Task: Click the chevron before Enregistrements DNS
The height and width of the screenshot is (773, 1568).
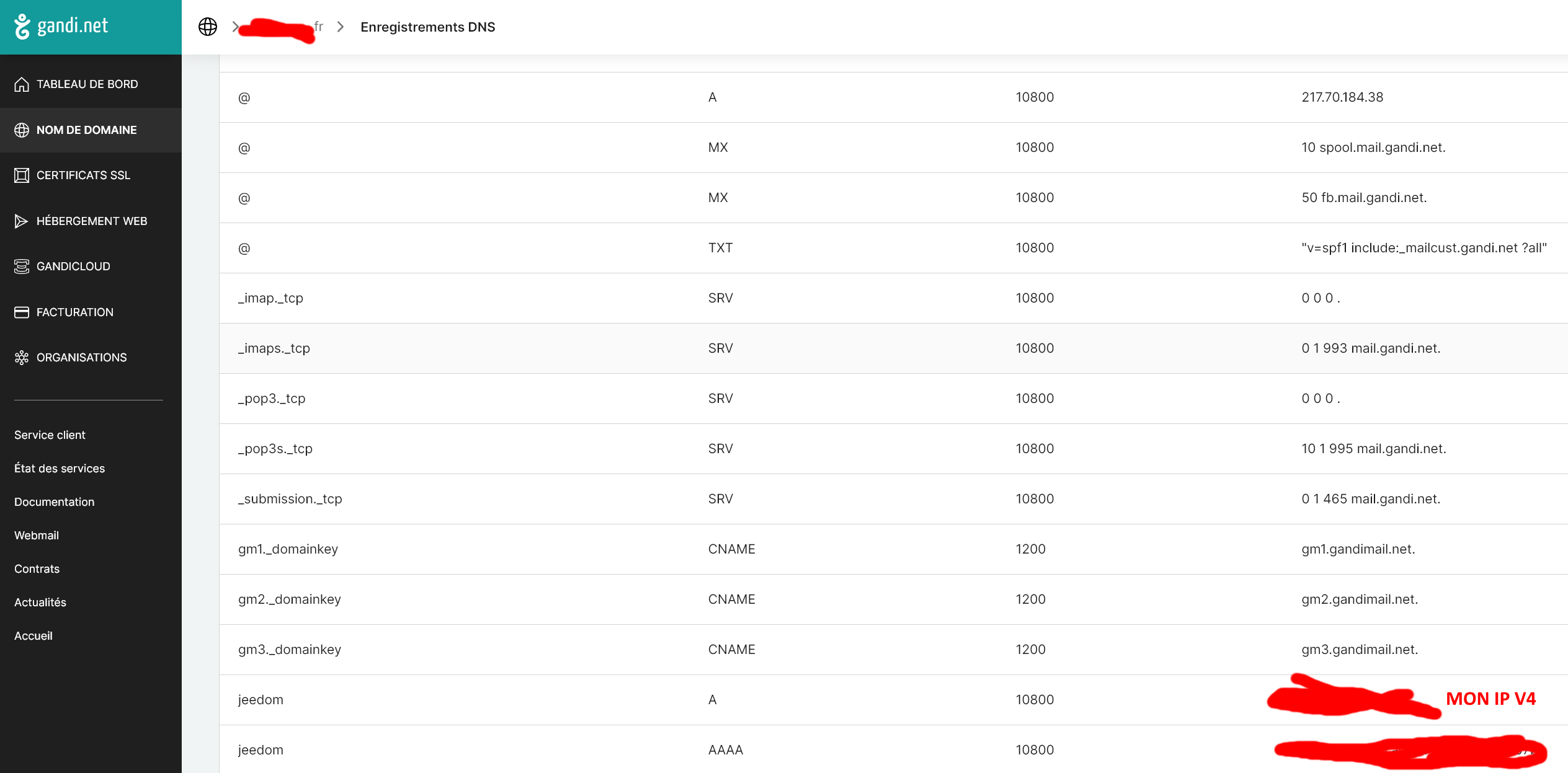Action: (341, 27)
